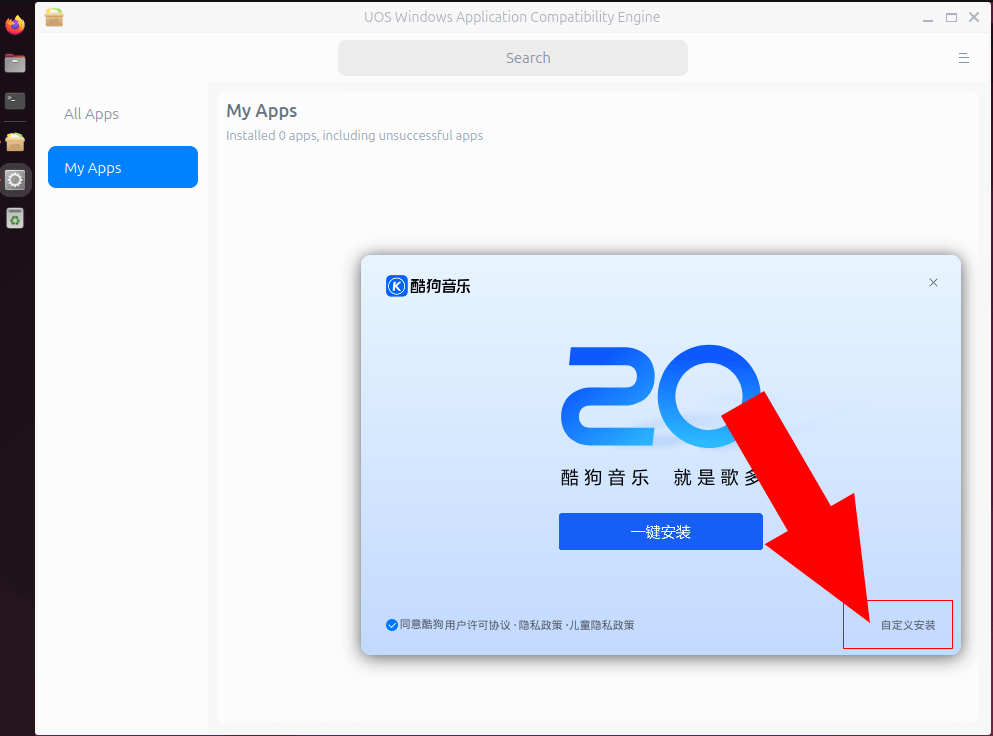Open the 儿童隐私政策 link
The width and height of the screenshot is (993, 736).
point(602,625)
